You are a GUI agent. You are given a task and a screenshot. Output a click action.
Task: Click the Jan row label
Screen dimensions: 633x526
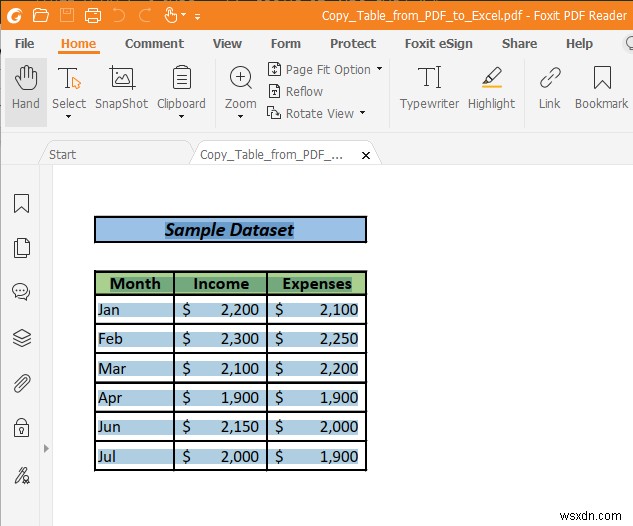tap(109, 310)
